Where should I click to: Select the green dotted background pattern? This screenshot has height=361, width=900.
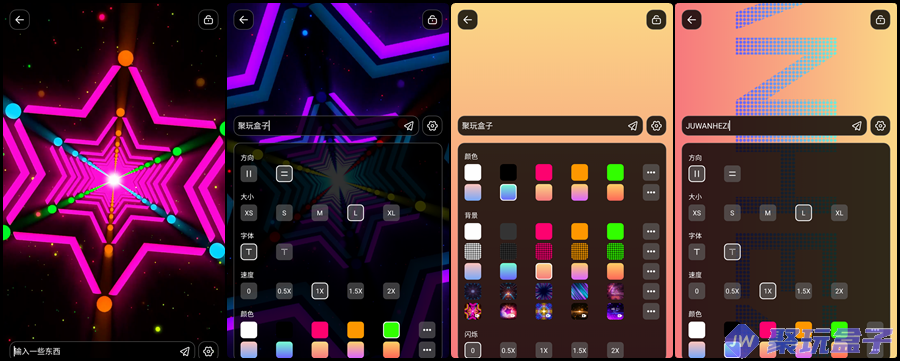coord(615,251)
